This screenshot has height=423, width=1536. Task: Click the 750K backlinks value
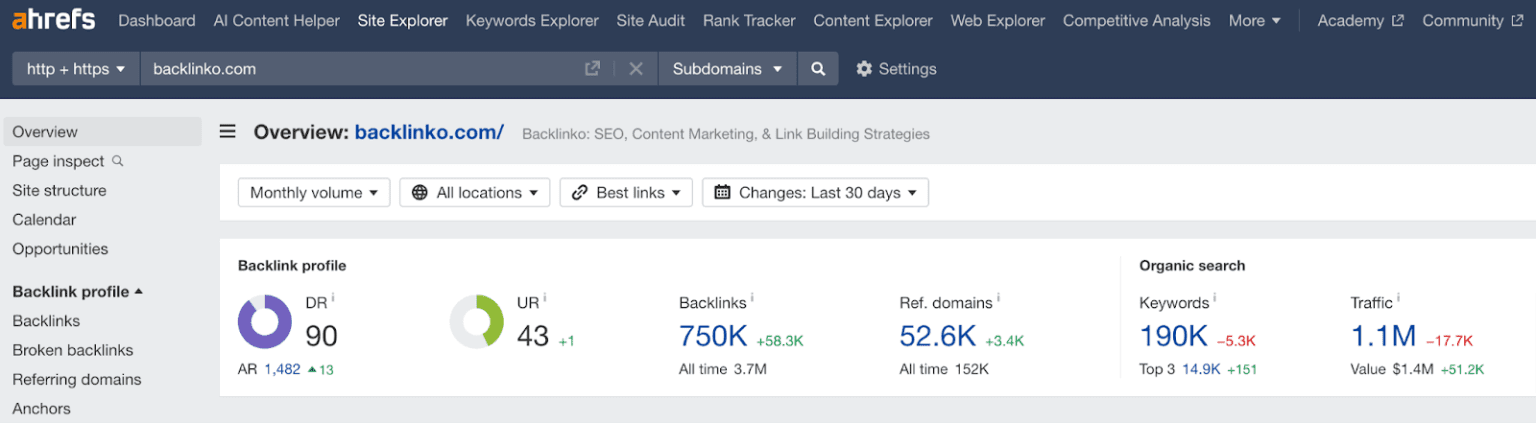point(713,336)
